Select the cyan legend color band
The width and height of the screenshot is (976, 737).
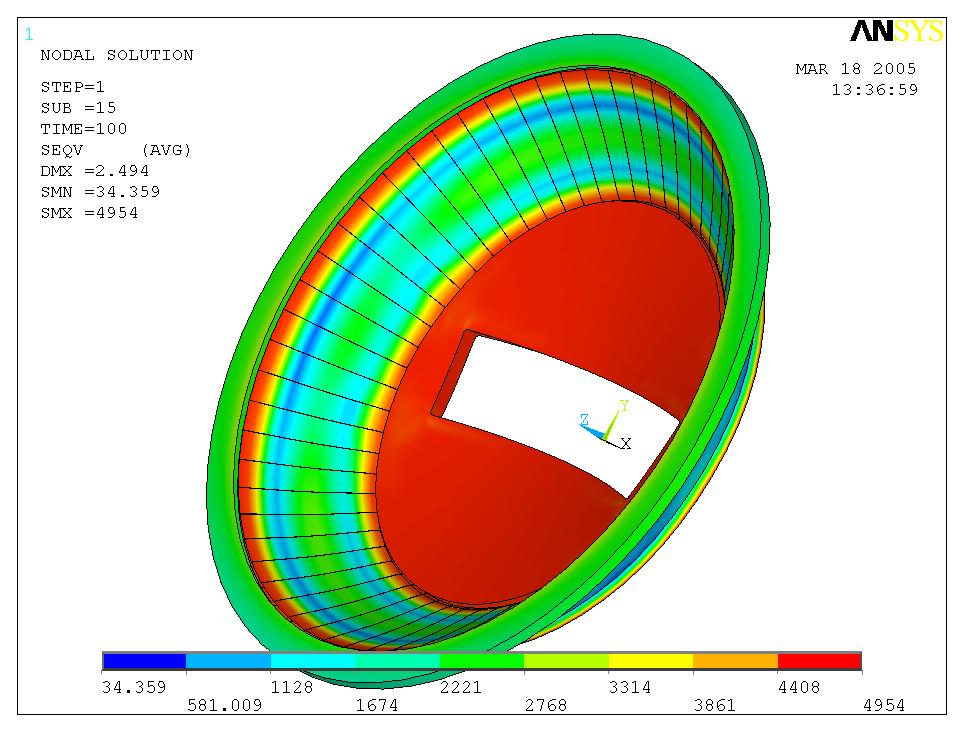313,661
